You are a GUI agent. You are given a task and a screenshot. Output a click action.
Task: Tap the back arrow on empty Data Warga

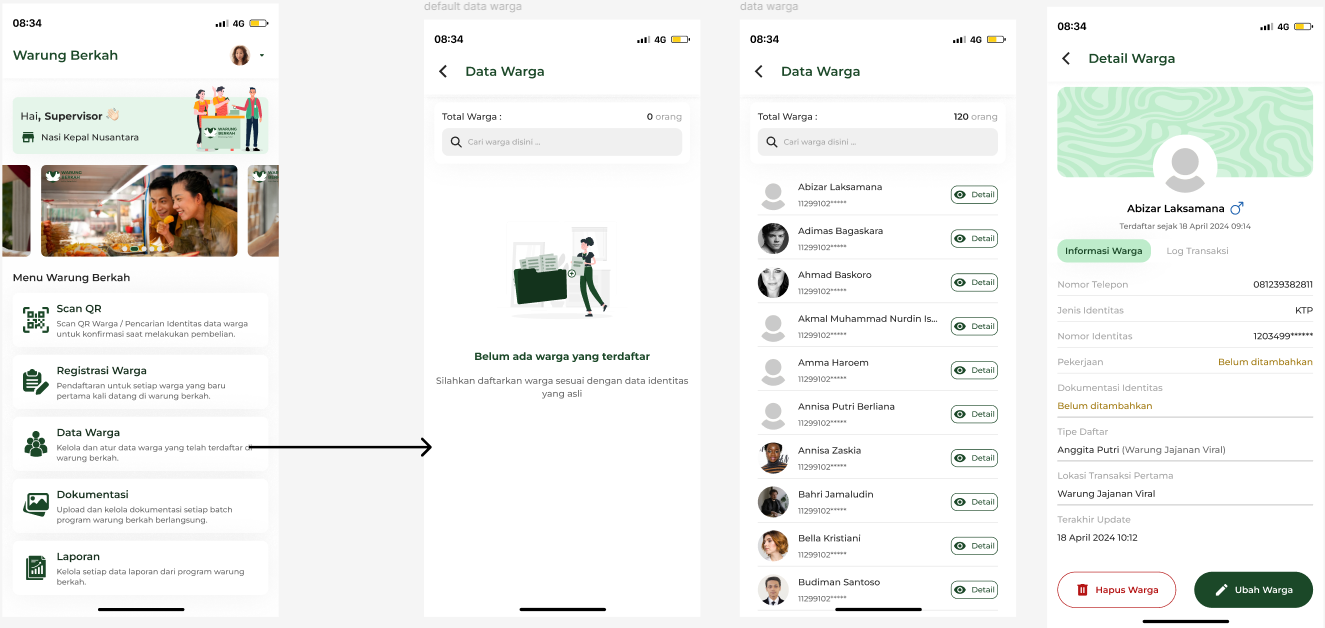click(443, 71)
